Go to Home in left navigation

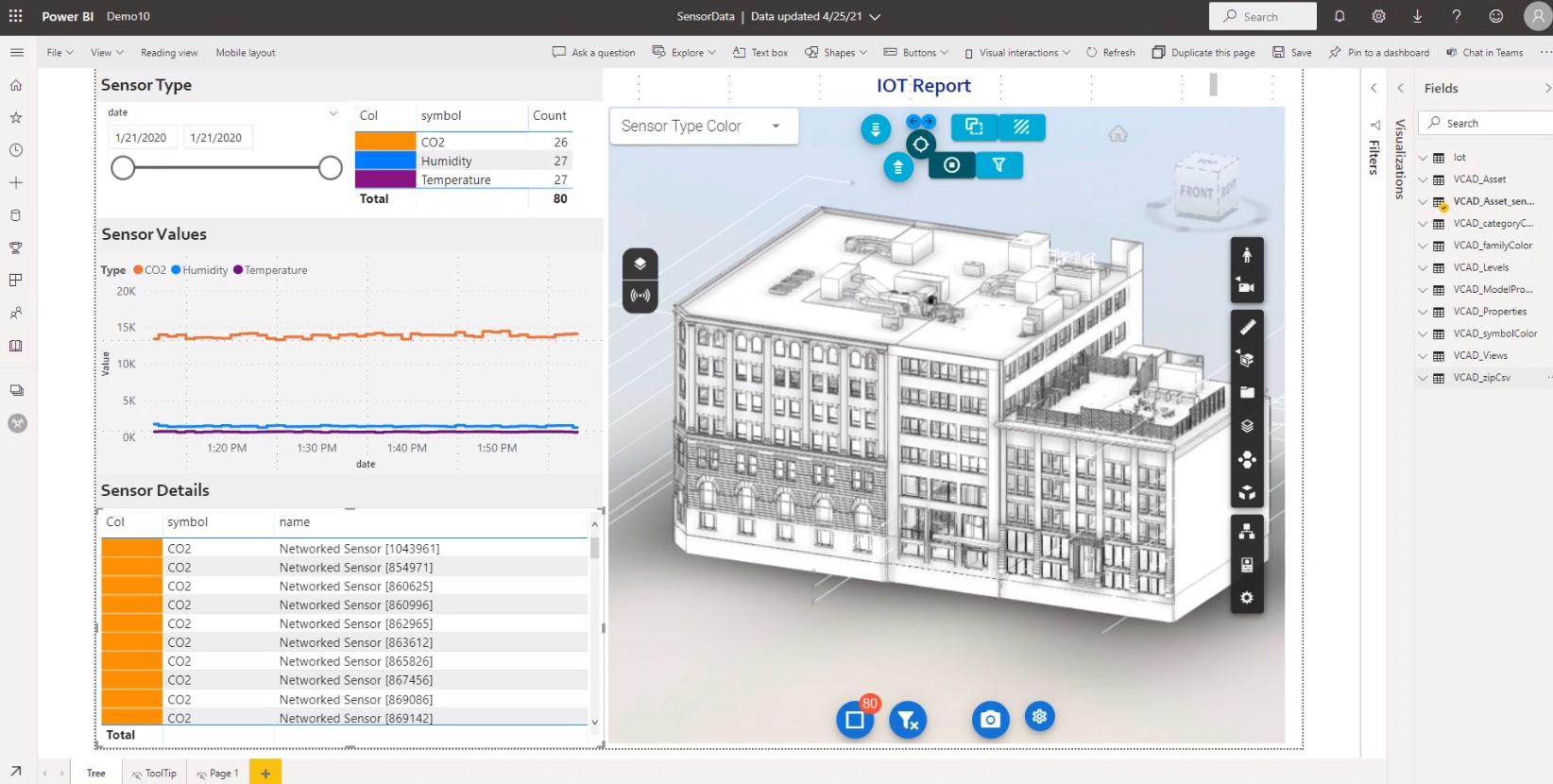(x=16, y=85)
